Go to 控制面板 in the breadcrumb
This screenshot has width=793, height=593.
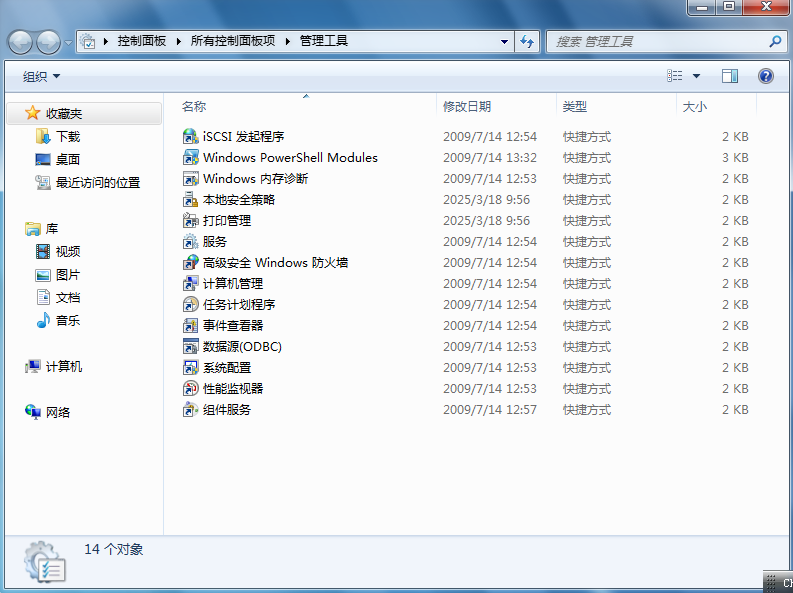coord(142,41)
